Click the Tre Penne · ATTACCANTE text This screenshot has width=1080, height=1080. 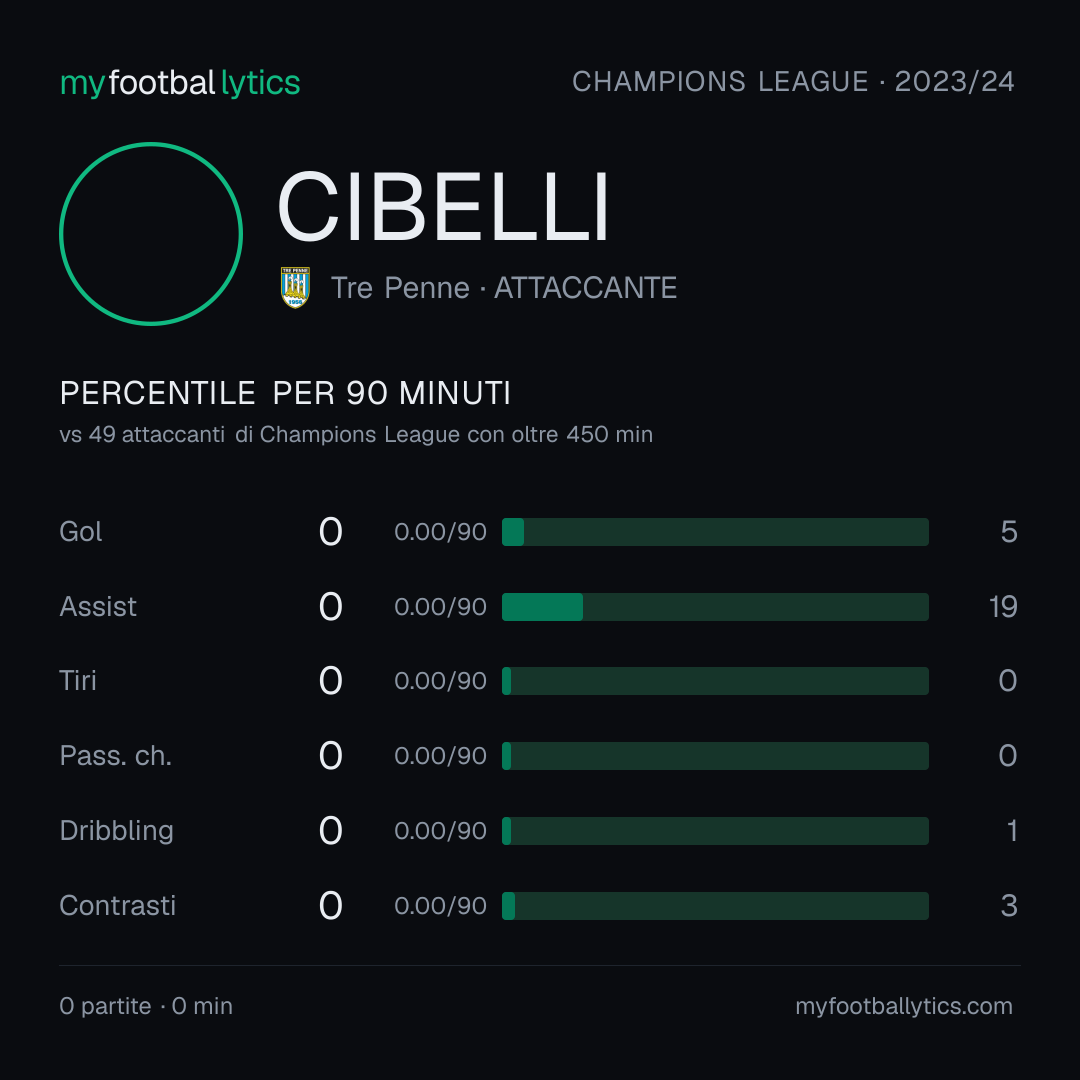pyautogui.click(x=503, y=288)
